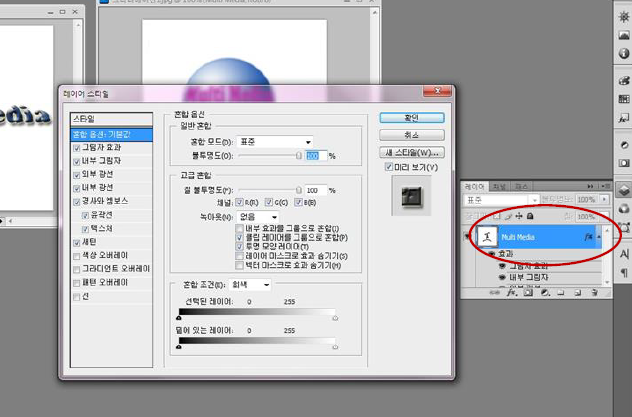Toggle the 내부 그림자 checkbox in the style list

pyautogui.click(x=77, y=162)
